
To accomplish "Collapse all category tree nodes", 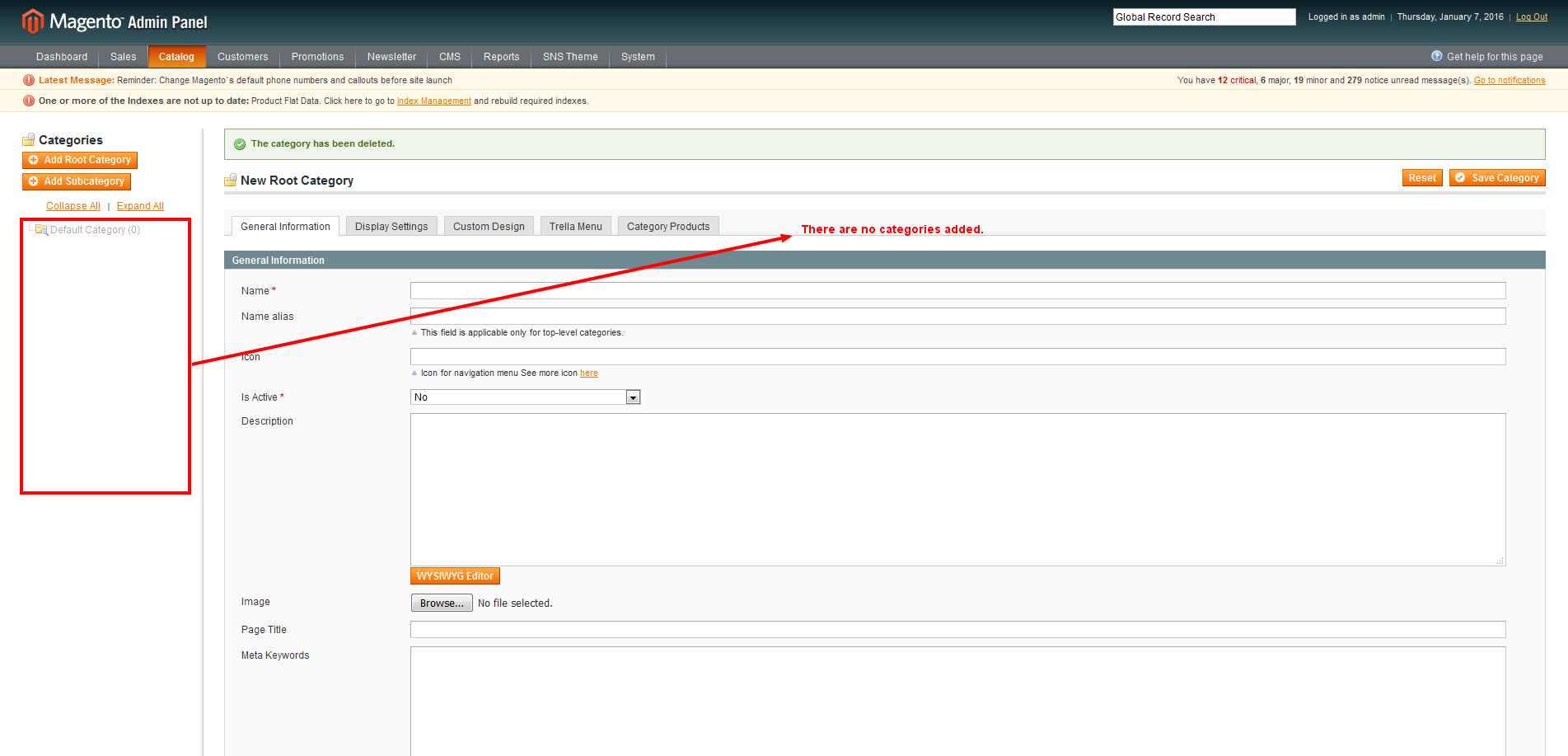I will pyautogui.click(x=73, y=206).
